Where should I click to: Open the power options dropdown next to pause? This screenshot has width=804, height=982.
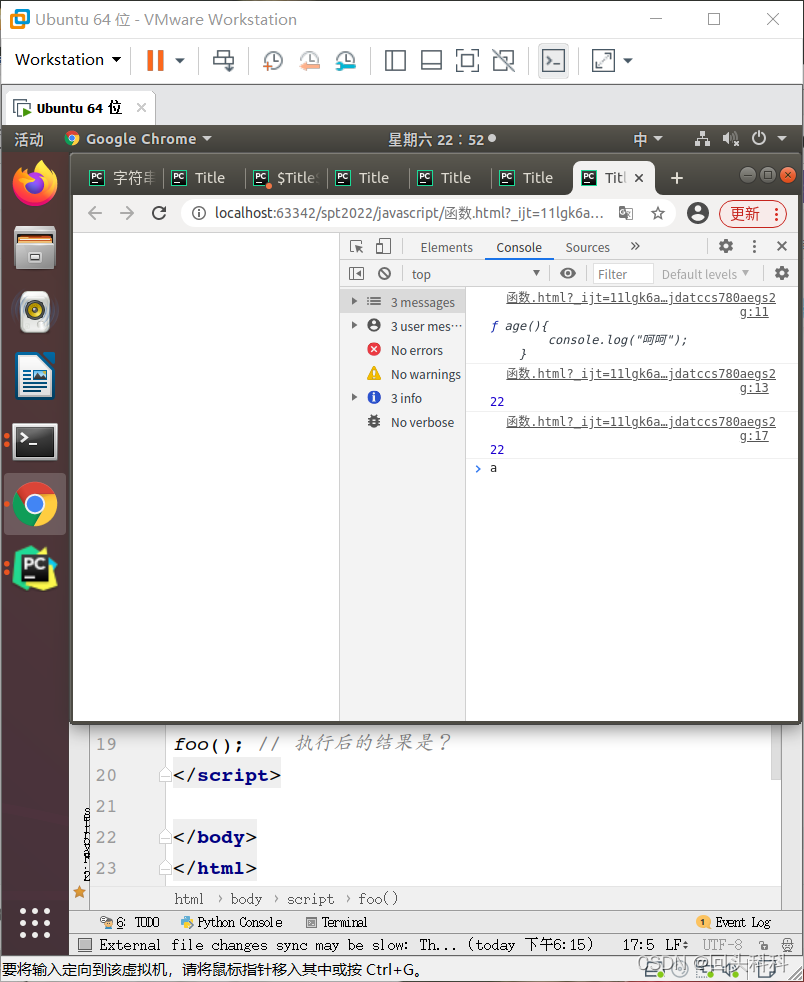(x=180, y=61)
